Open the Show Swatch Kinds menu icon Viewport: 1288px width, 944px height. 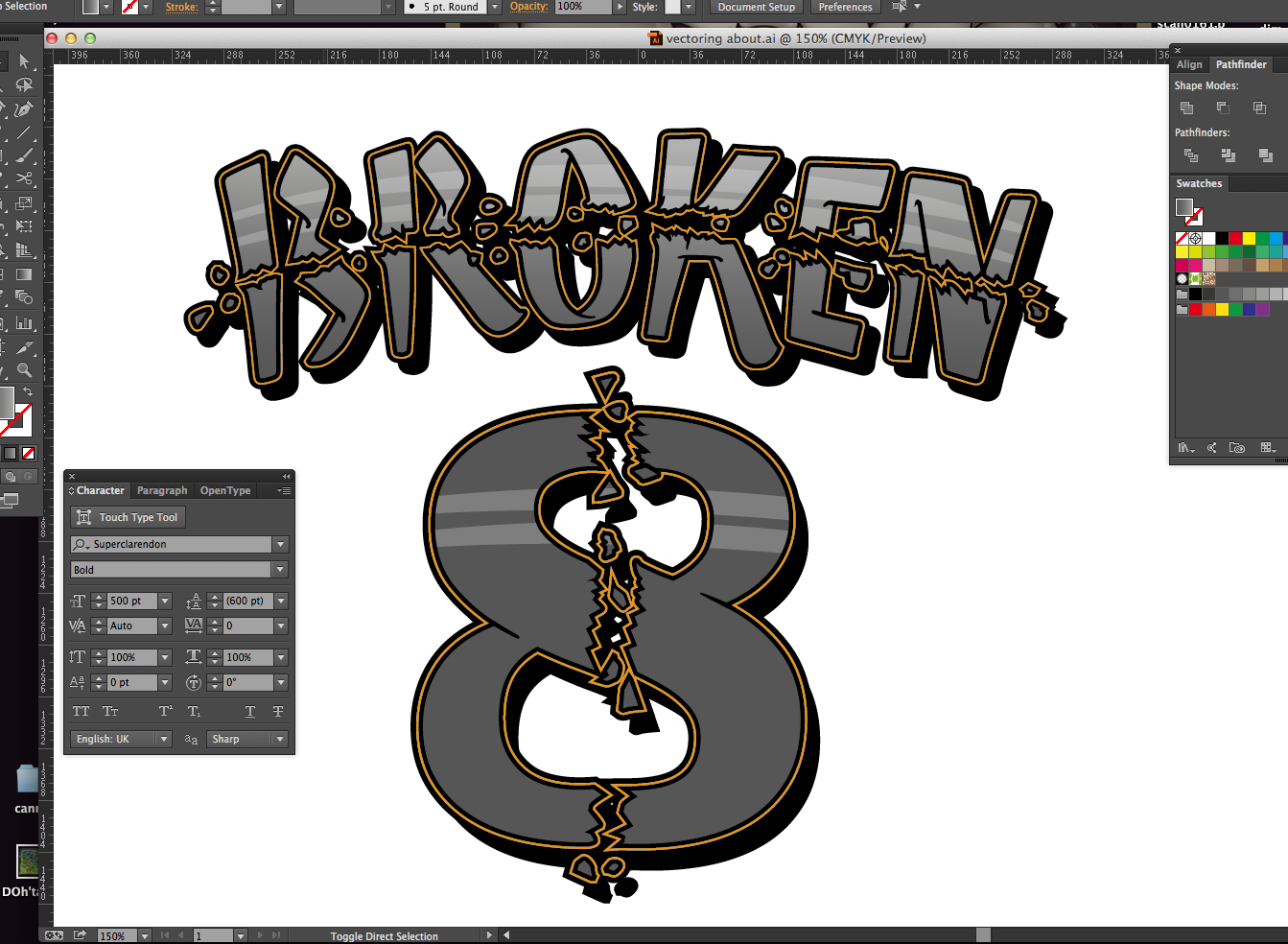point(1268,448)
